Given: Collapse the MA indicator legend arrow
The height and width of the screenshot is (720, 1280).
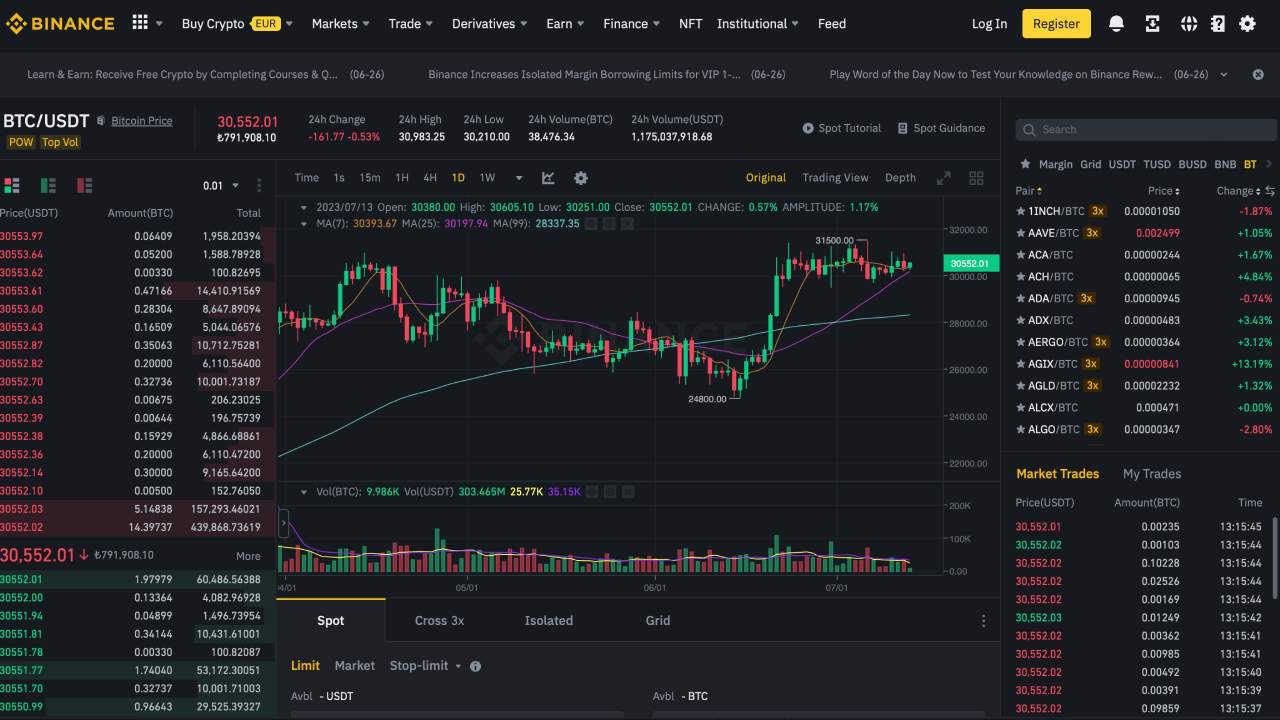Looking at the screenshot, I should coord(305,223).
